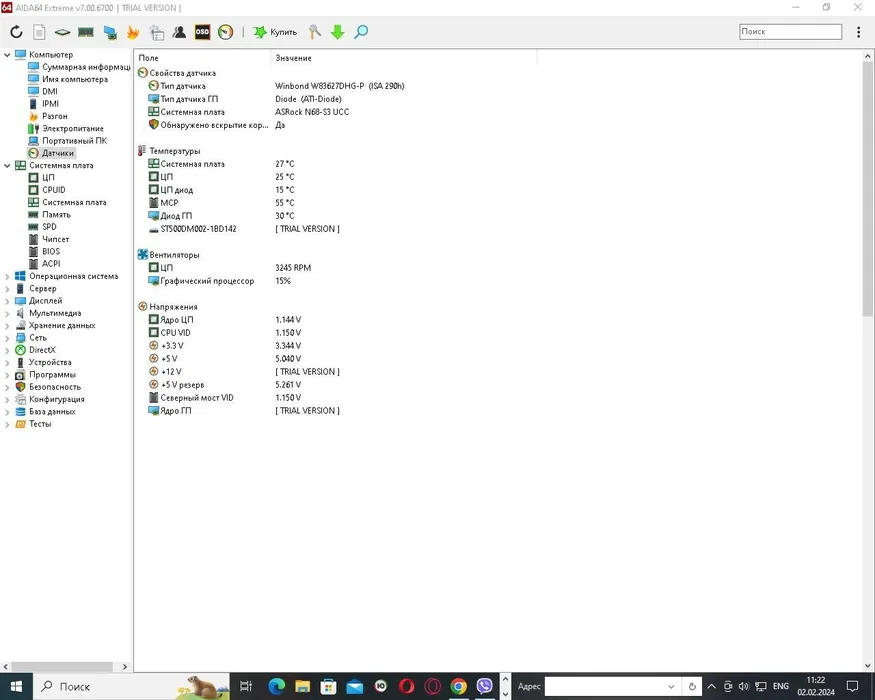
Task: Expand the Операционная система node
Action: (x=8, y=277)
